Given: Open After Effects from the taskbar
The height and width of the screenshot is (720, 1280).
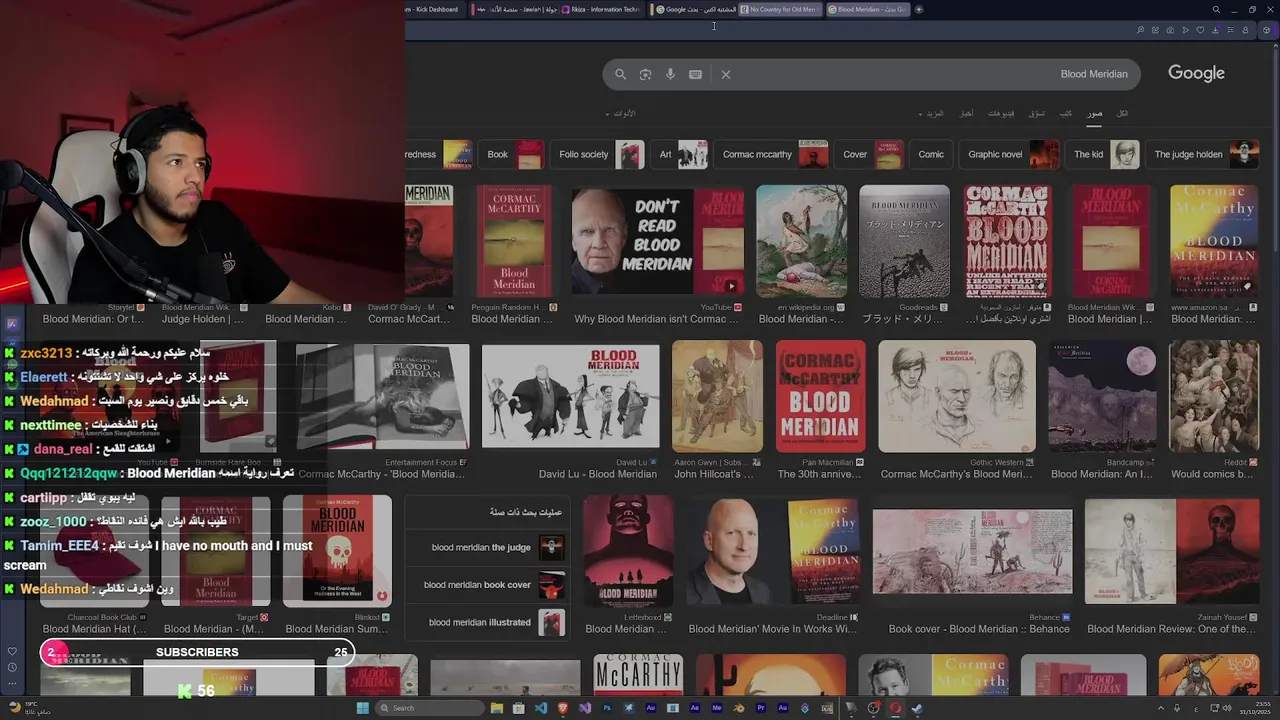Looking at the screenshot, I should coord(695,708).
